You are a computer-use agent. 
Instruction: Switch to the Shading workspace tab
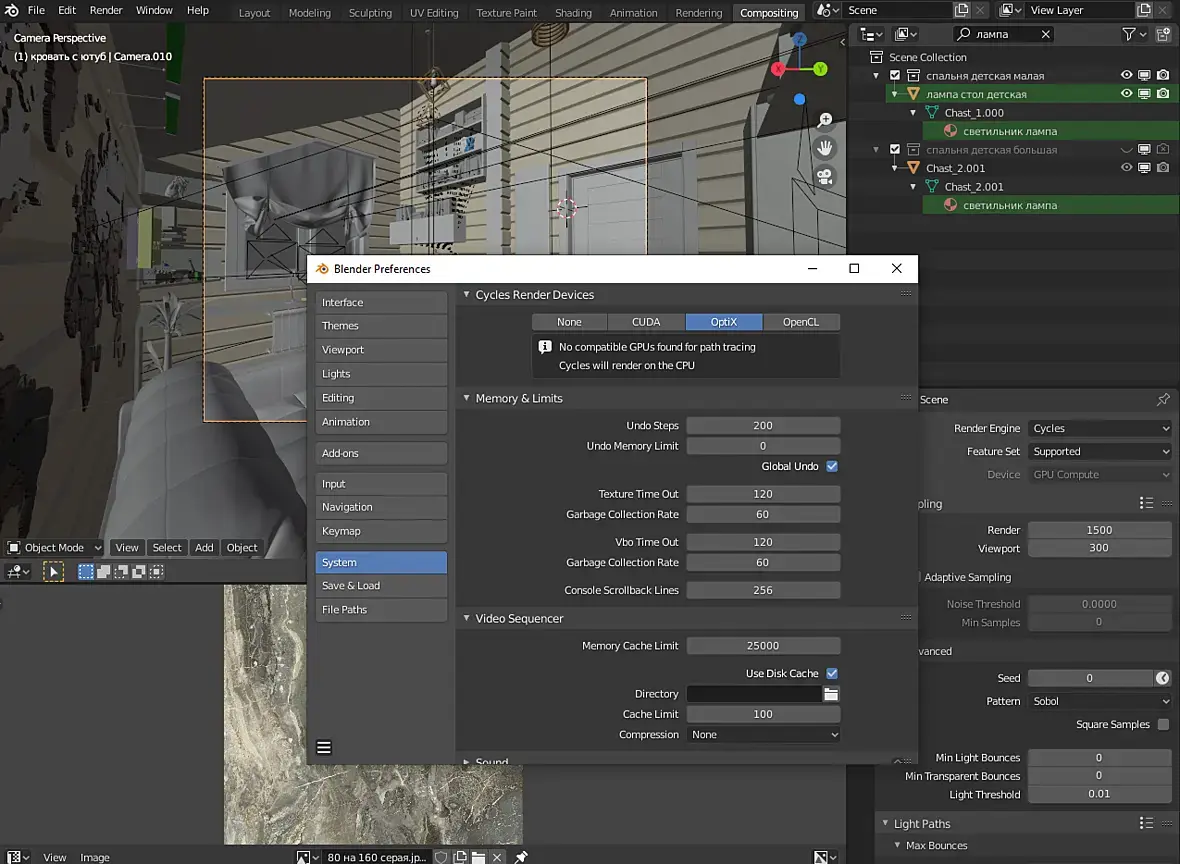click(x=573, y=13)
